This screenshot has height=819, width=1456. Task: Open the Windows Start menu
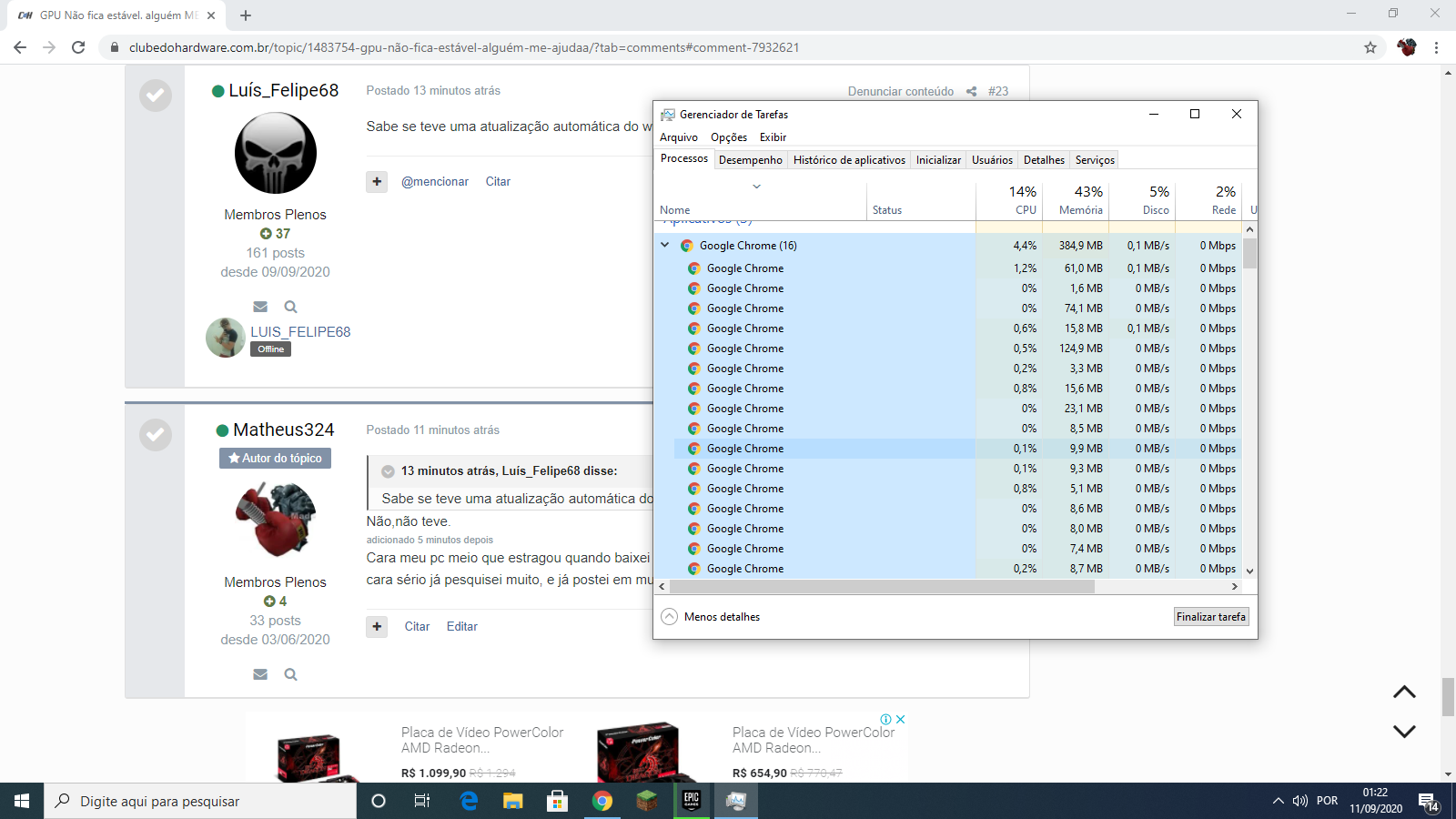coord(22,801)
